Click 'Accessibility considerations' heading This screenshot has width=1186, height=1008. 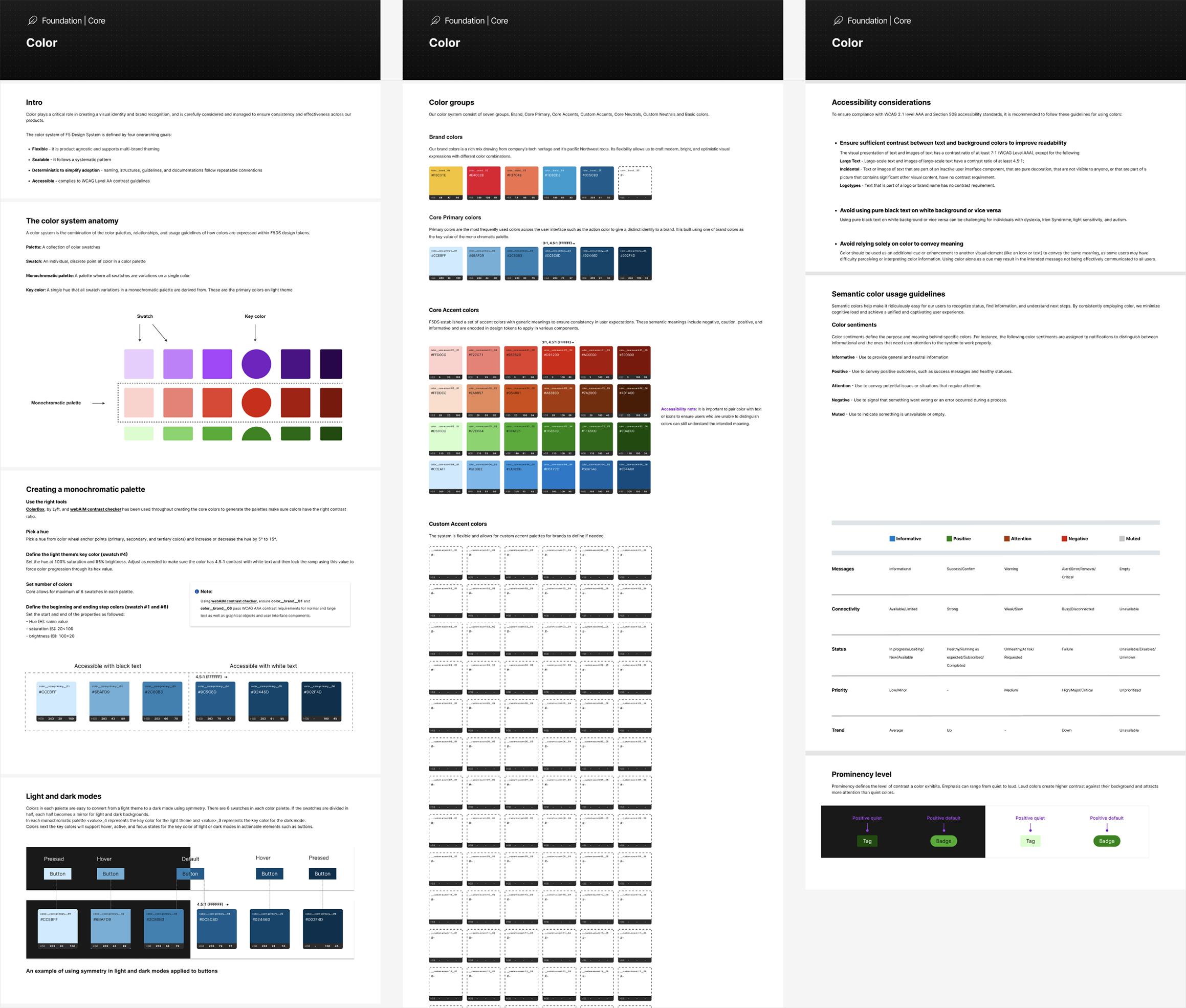pyautogui.click(x=881, y=102)
